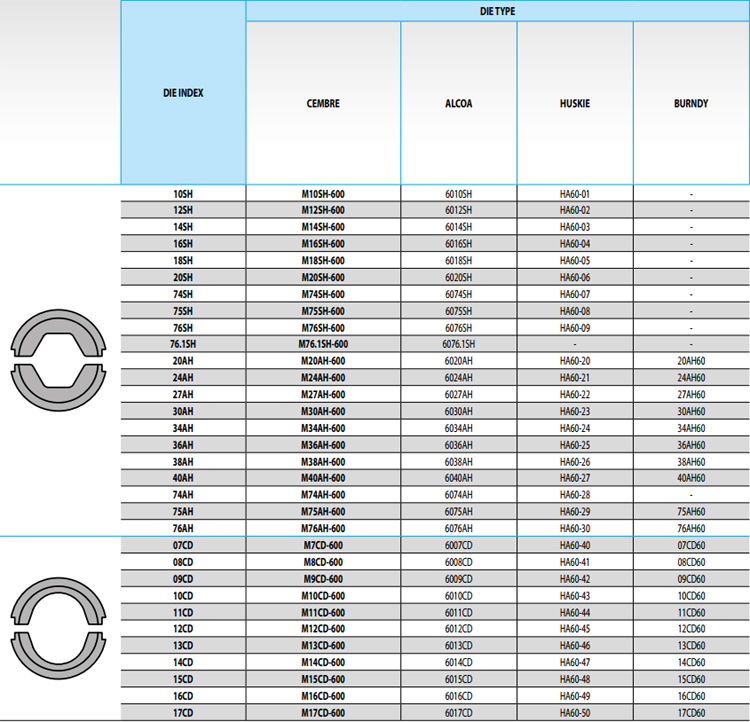750x722 pixels.
Task: Click die index cell 76.1SH
Action: pos(183,344)
